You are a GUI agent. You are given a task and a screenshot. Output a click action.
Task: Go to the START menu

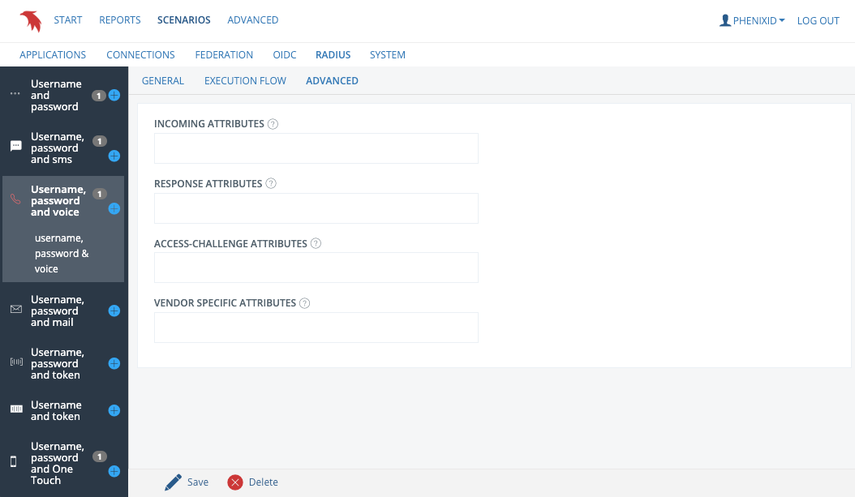[68, 20]
